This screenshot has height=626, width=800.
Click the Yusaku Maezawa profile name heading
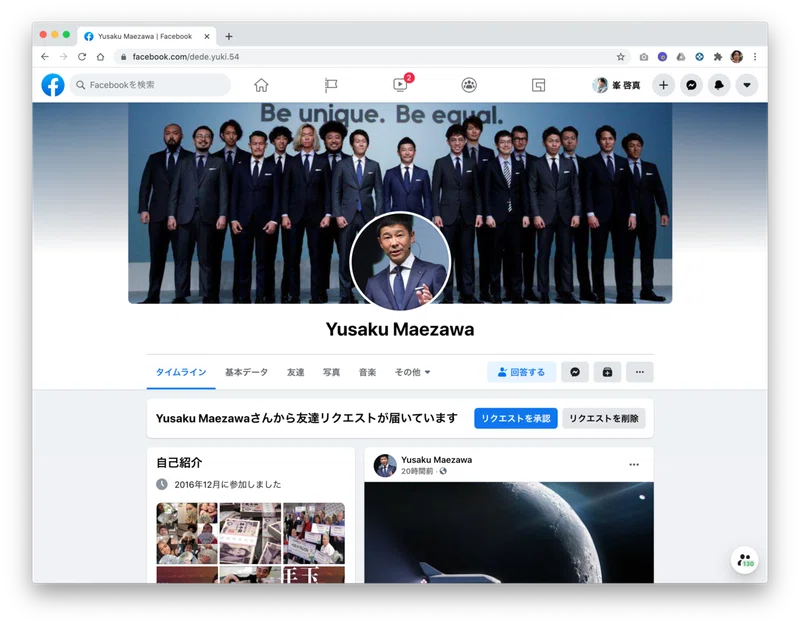pos(400,330)
